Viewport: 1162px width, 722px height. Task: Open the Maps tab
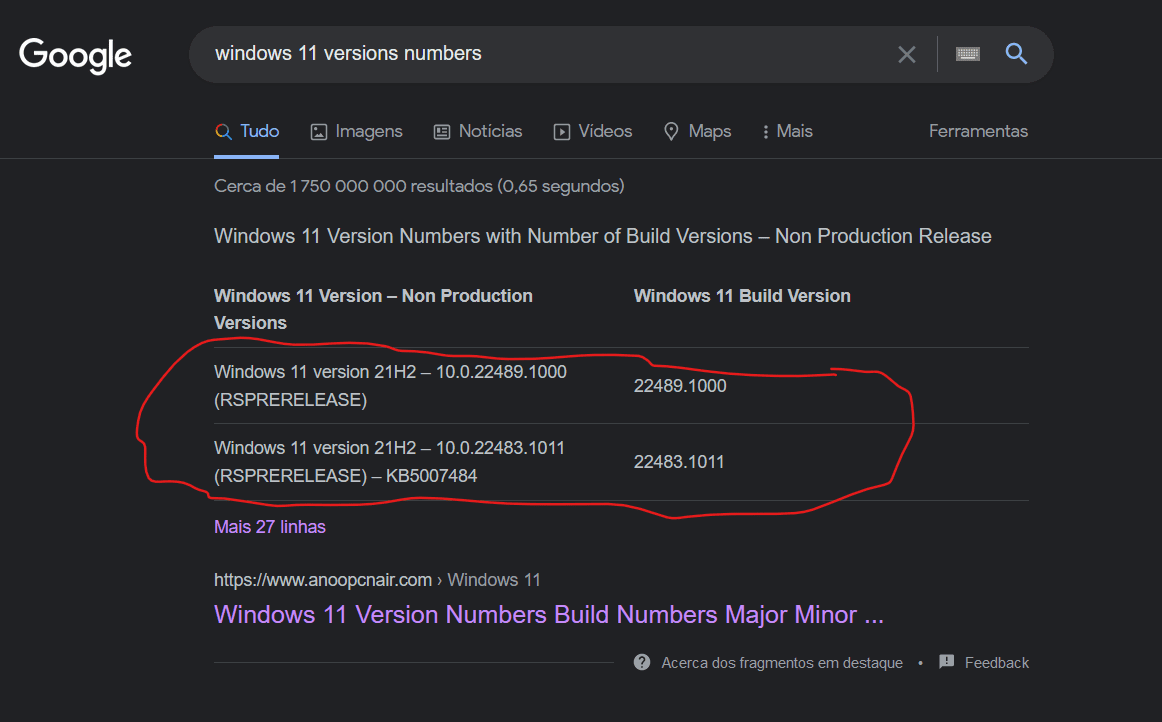[697, 131]
